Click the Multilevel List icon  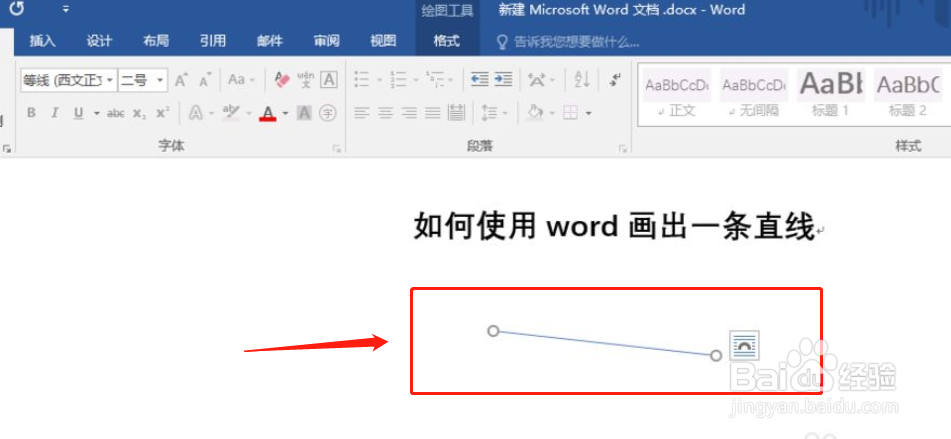pos(435,79)
